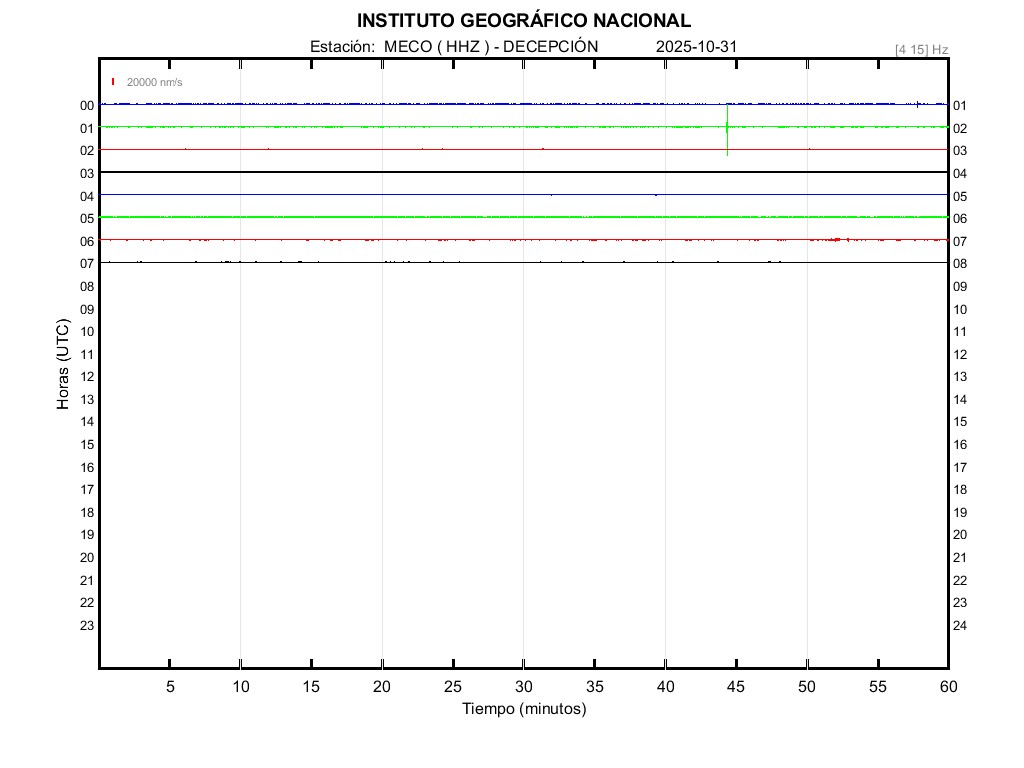Click the small blue spike near minute 58

[x=917, y=104]
